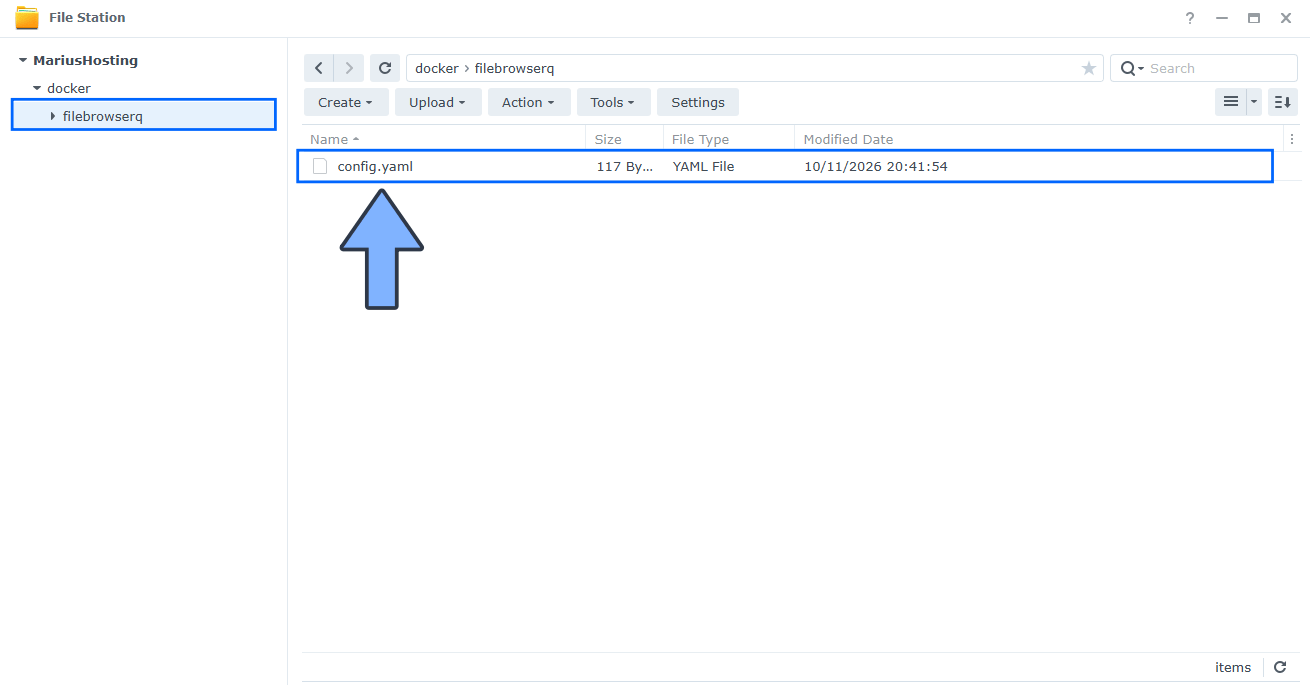Image resolution: width=1310 pixels, height=685 pixels.
Task: Click the 117 Bytes size cell
Action: click(625, 166)
